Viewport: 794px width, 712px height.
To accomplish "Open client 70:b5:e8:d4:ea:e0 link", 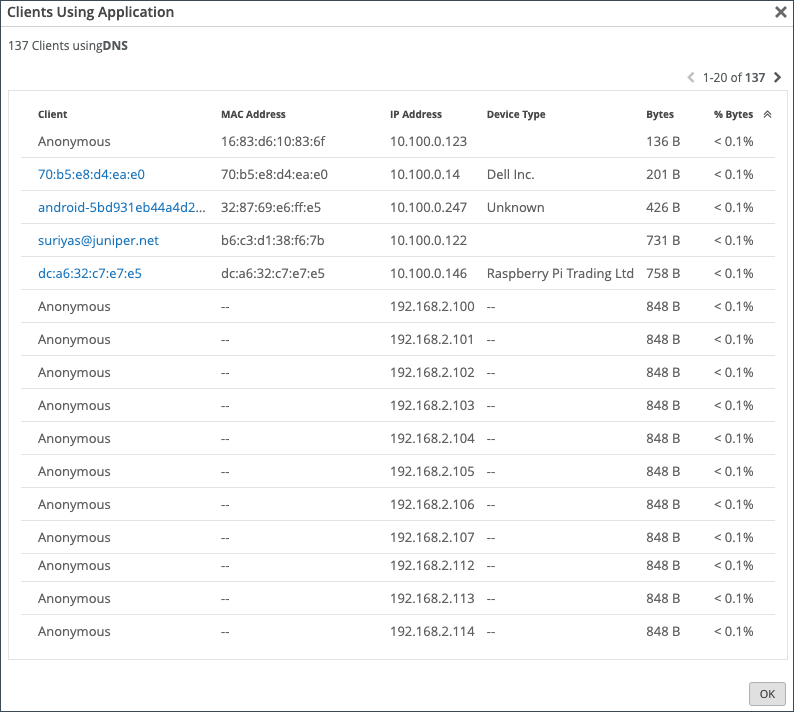I will coord(91,174).
